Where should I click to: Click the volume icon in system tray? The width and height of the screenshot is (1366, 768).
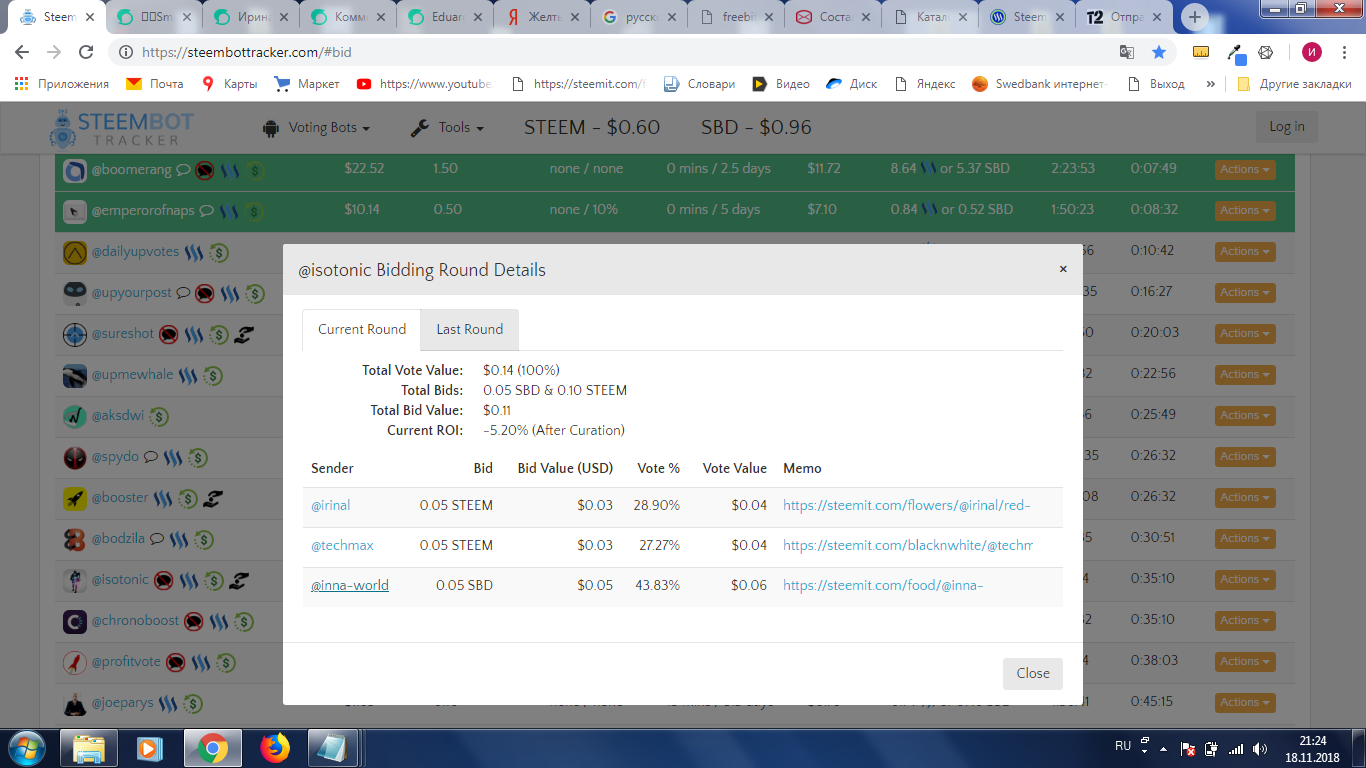tap(1262, 748)
